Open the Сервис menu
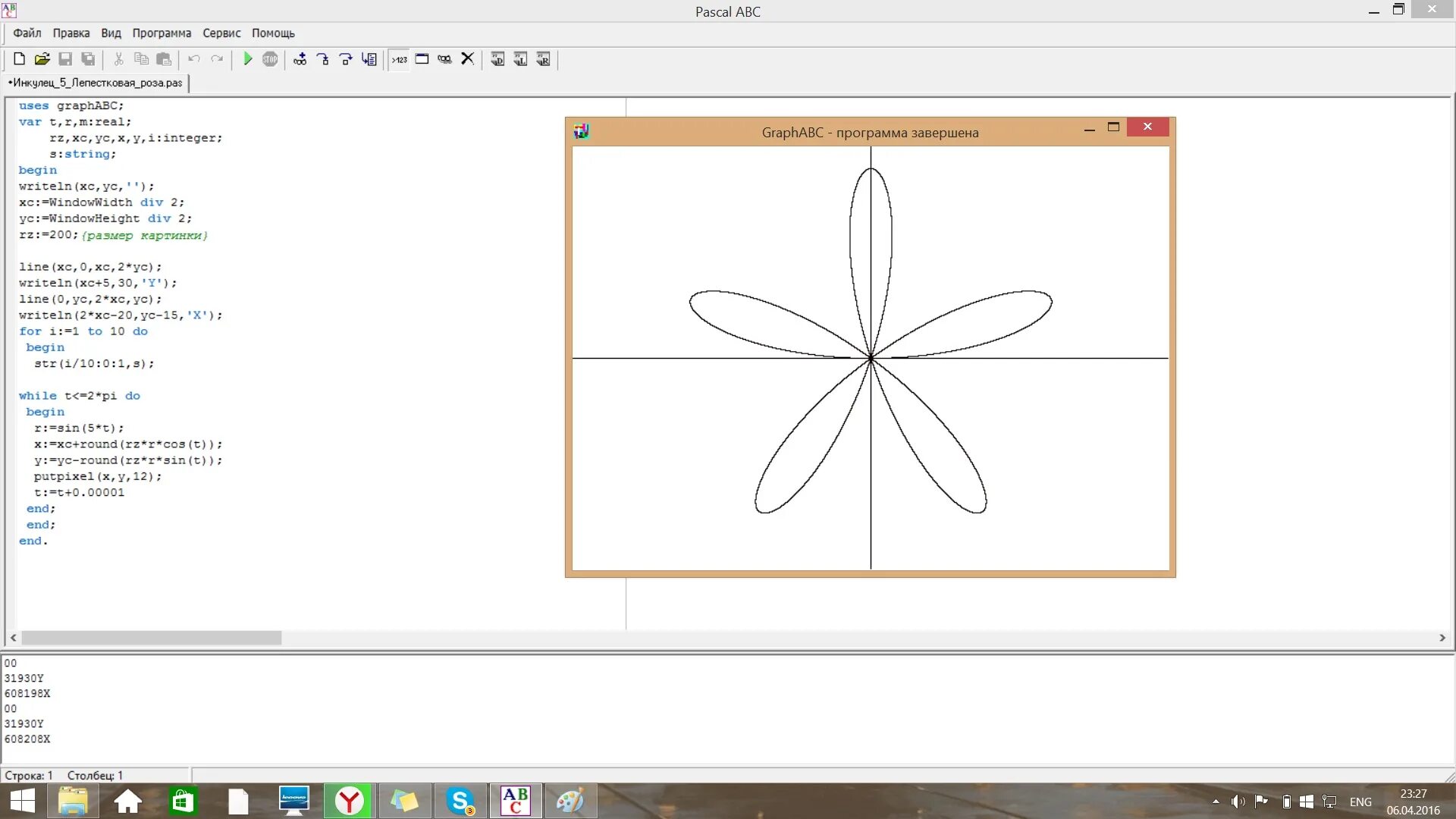Screen dimensions: 1456x819 point(221,33)
